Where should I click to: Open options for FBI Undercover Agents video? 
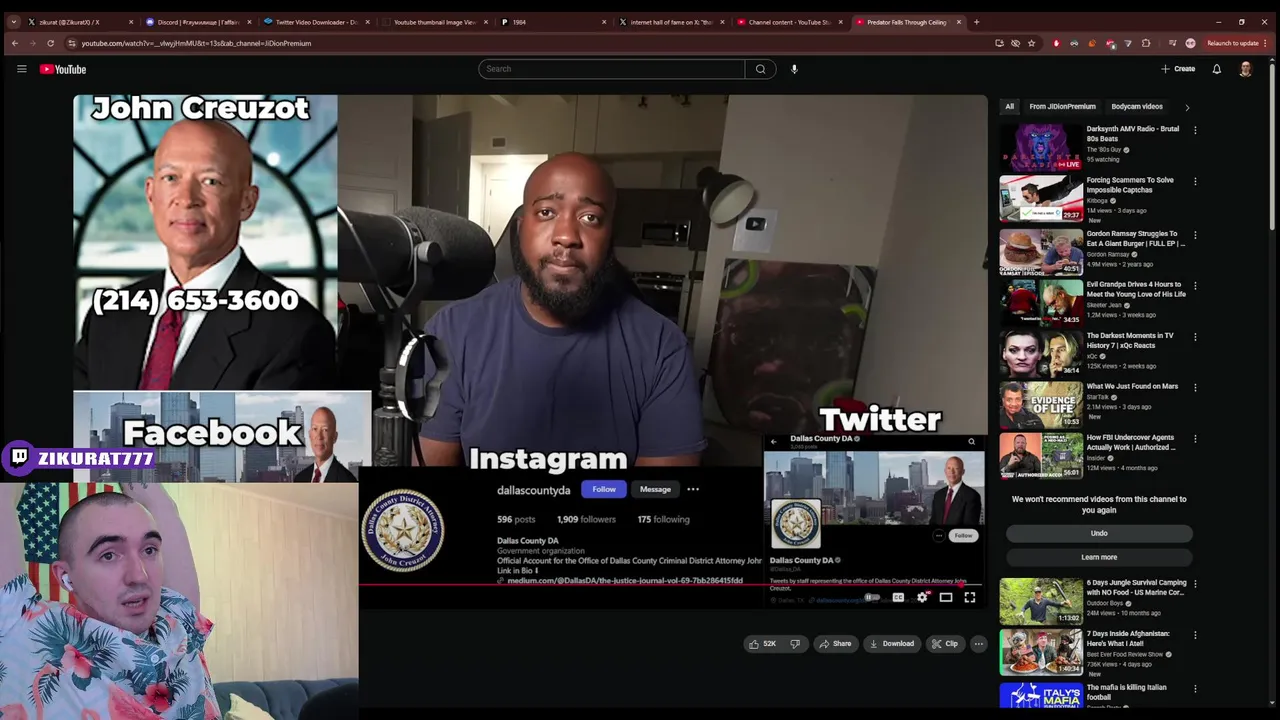click(1195, 439)
